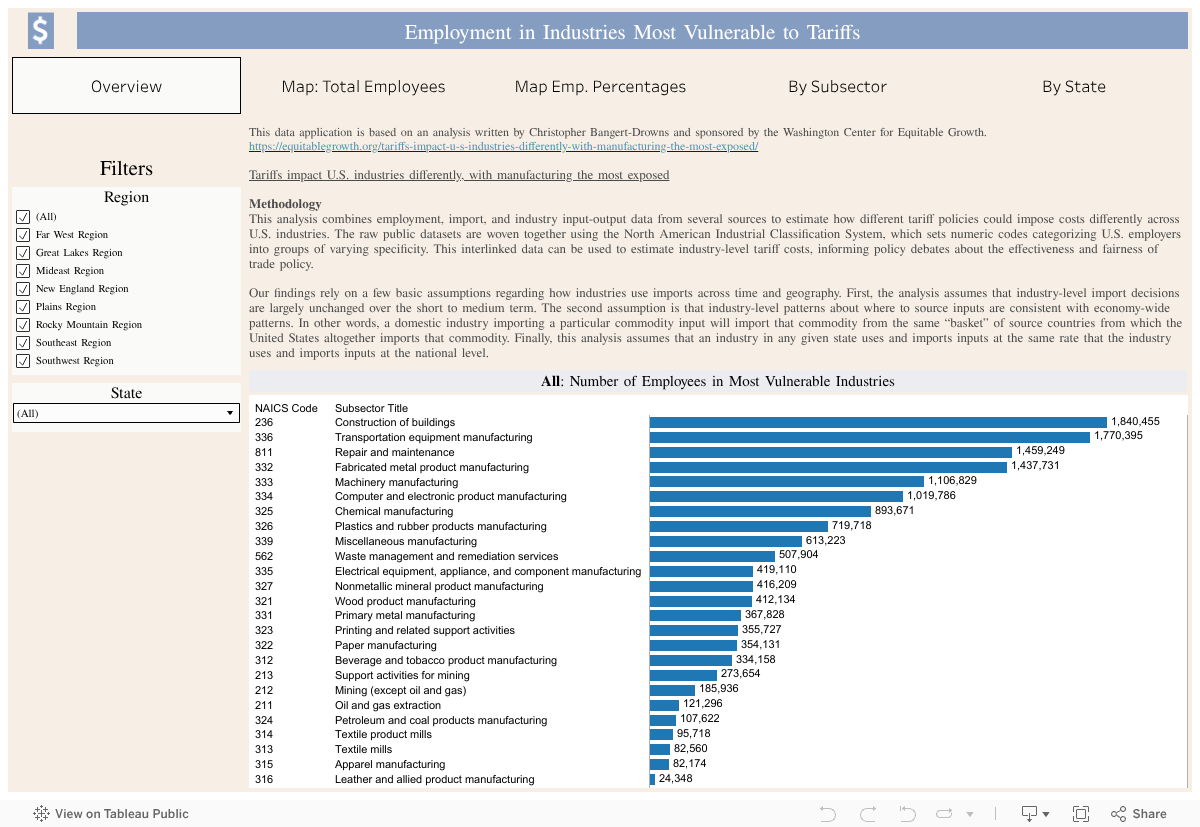Click the dollar sign logo icon
Screen dimensions: 1200x827
[x=40, y=31]
